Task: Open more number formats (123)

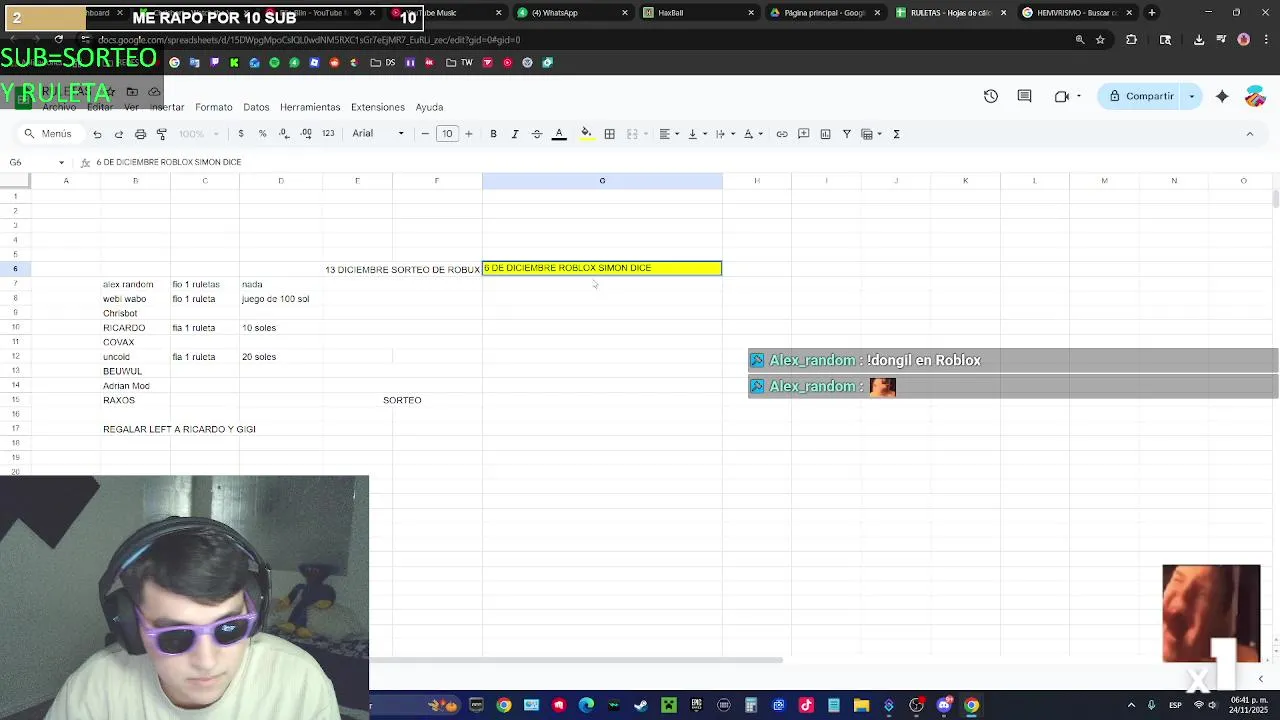Action: tap(328, 134)
